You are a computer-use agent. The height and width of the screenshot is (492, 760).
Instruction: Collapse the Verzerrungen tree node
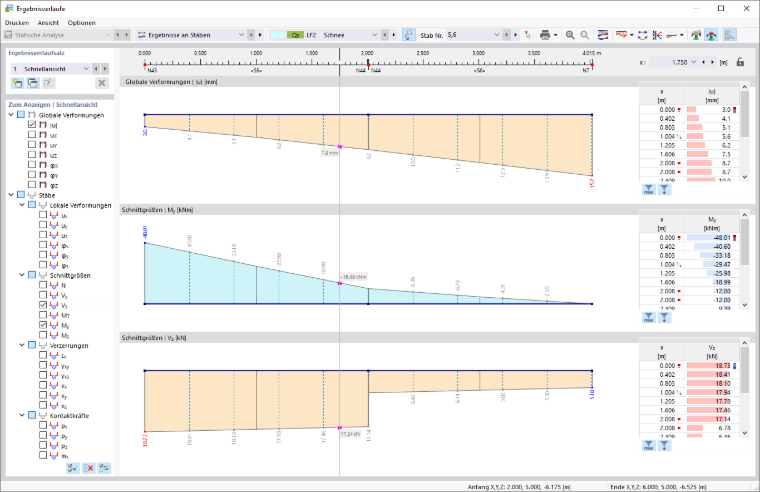(22, 345)
